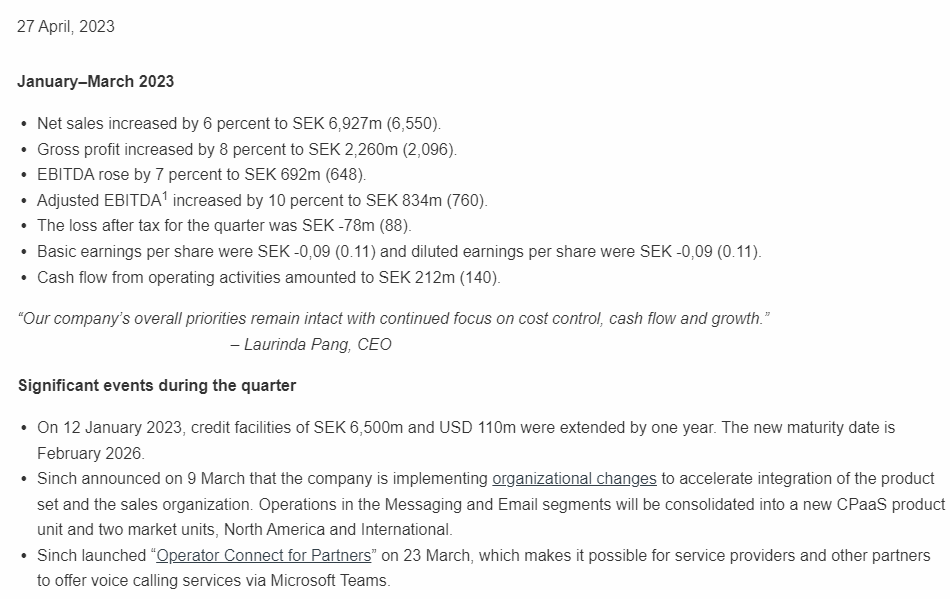Click the "Significant events during the quarter" heading
The image size is (950, 599).
156,386
